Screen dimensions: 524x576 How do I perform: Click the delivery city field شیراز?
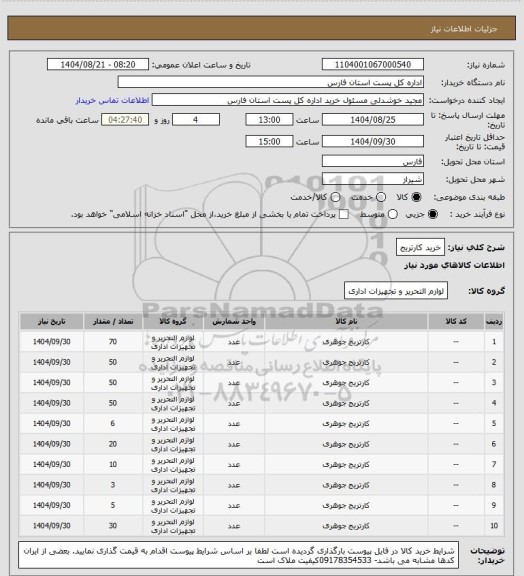pyautogui.click(x=373, y=179)
